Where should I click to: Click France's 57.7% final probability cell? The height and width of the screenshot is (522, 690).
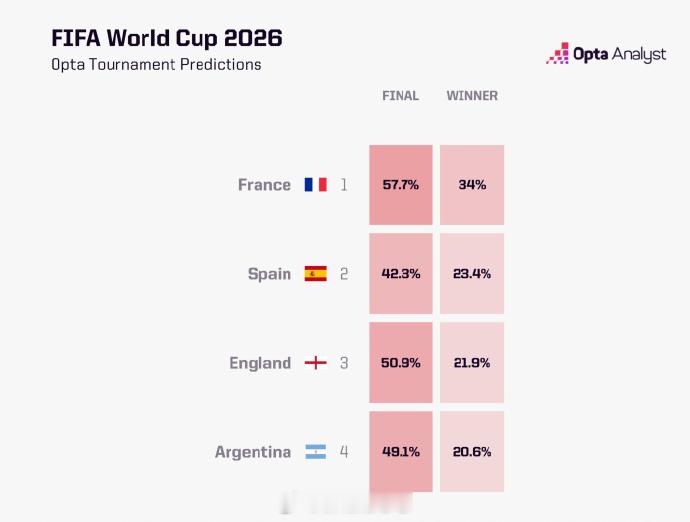click(x=401, y=185)
